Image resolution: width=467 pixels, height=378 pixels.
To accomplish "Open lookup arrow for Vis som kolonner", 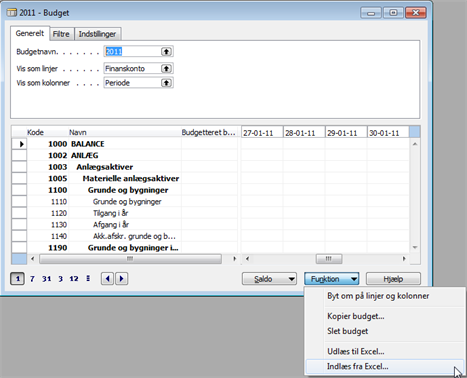I will (x=166, y=83).
